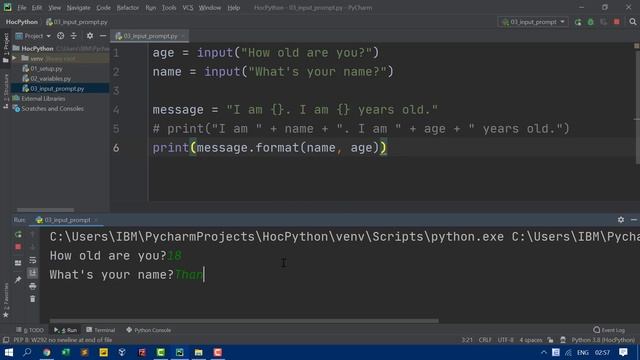
Task: Toggle the Favorites side tab
Action: (x=6, y=300)
